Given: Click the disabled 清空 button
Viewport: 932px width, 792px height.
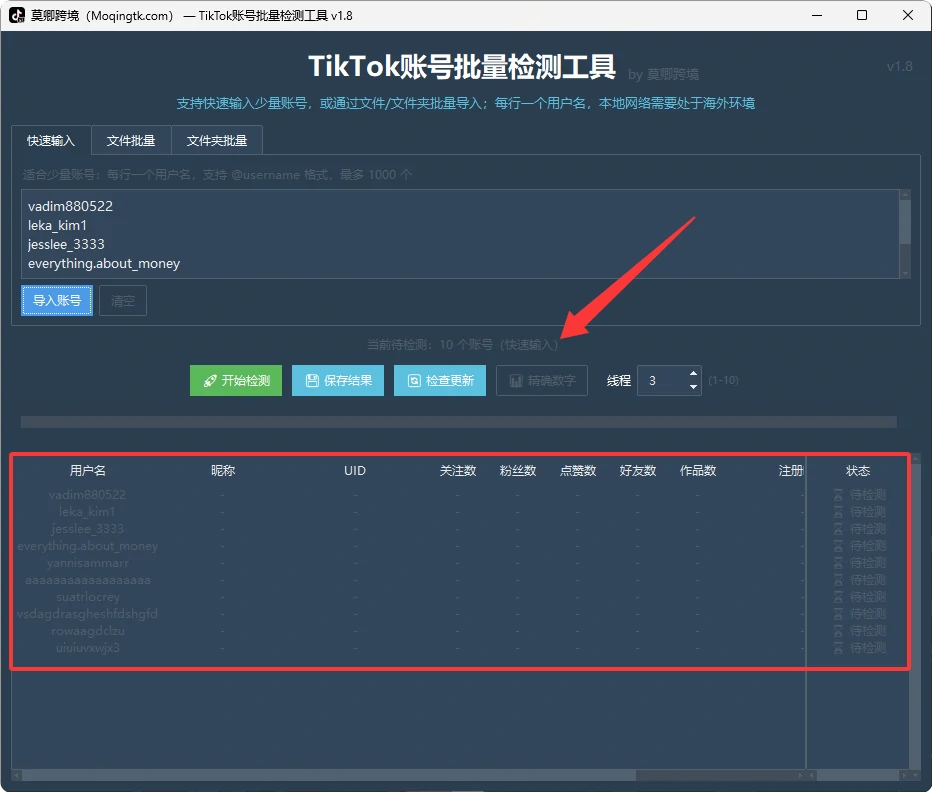Looking at the screenshot, I should (x=123, y=301).
